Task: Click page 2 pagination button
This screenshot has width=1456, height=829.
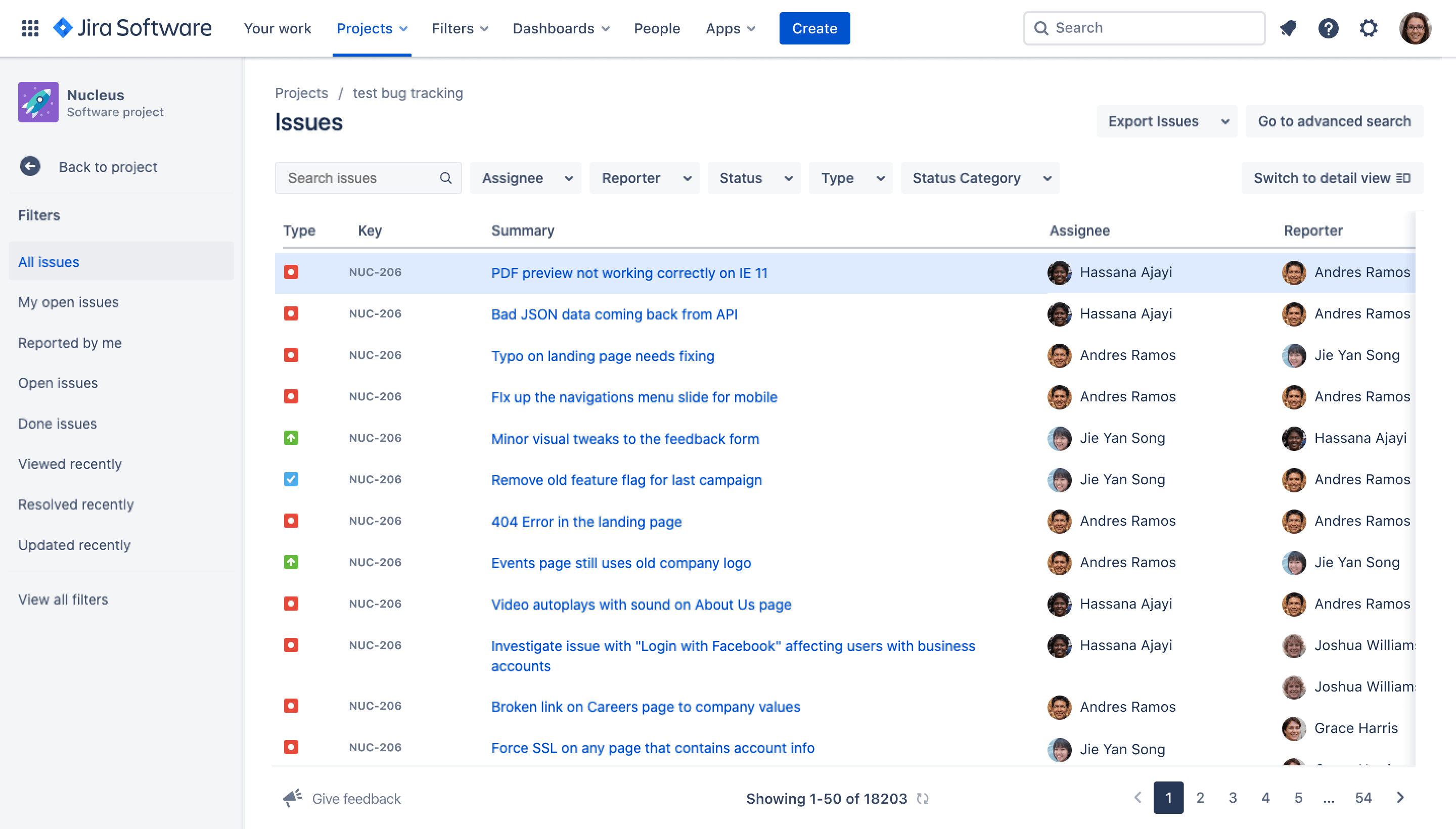Action: 1200,797
